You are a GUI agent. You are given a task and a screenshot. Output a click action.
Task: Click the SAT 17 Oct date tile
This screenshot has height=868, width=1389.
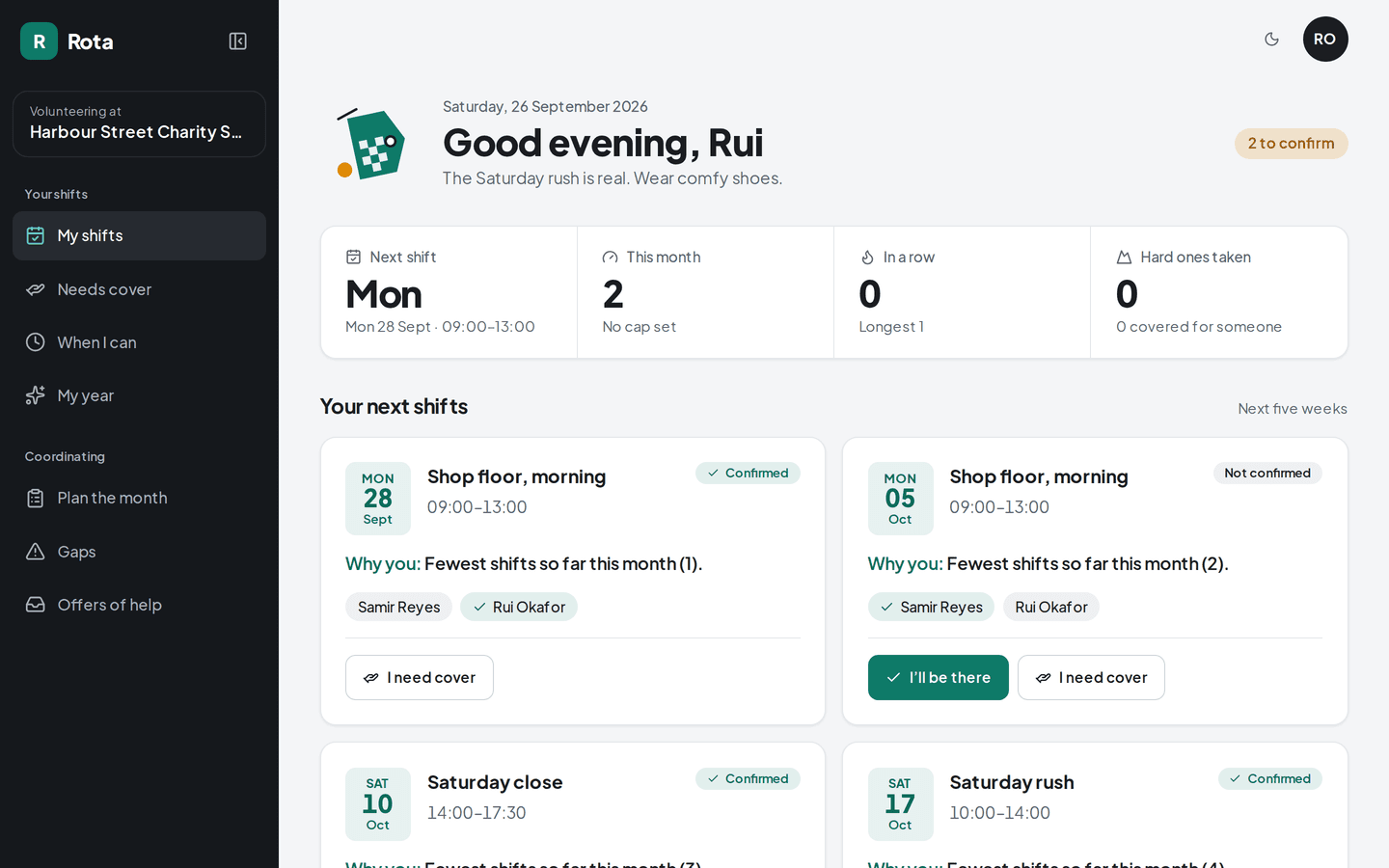[900, 804]
